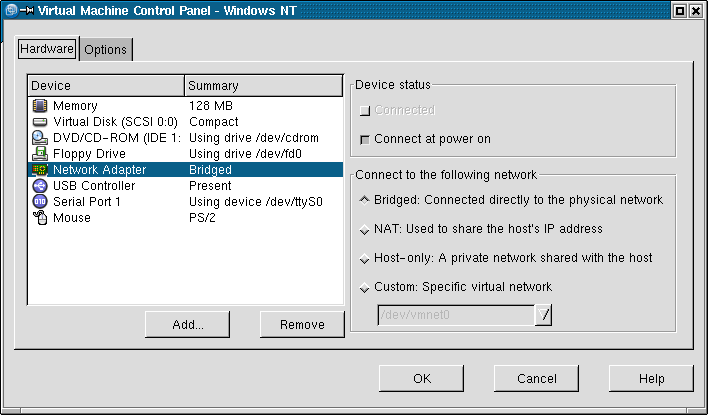This screenshot has width=708, height=415.
Task: Click the Floppy Drive icon
Action: [40, 154]
